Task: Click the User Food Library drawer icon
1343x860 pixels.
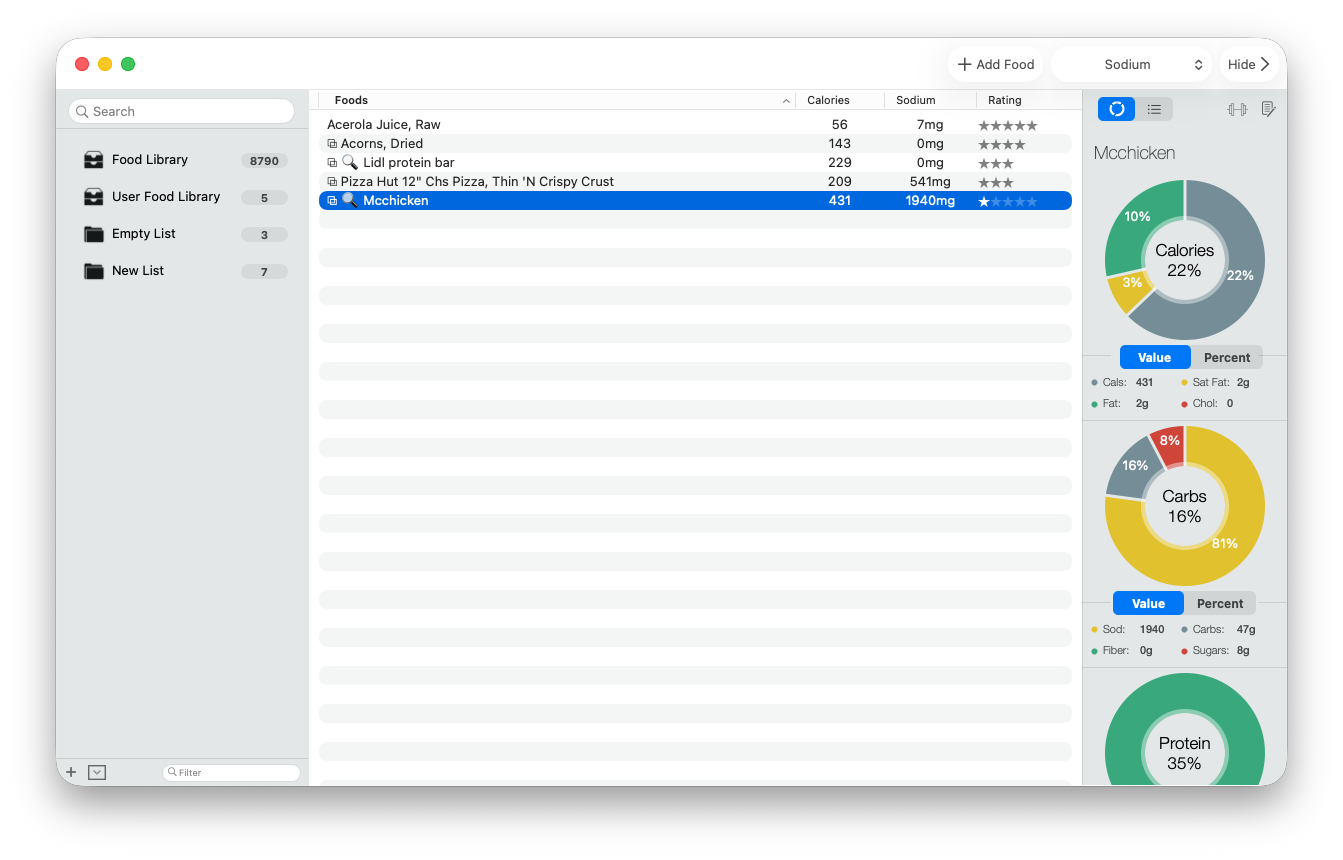Action: 94,197
